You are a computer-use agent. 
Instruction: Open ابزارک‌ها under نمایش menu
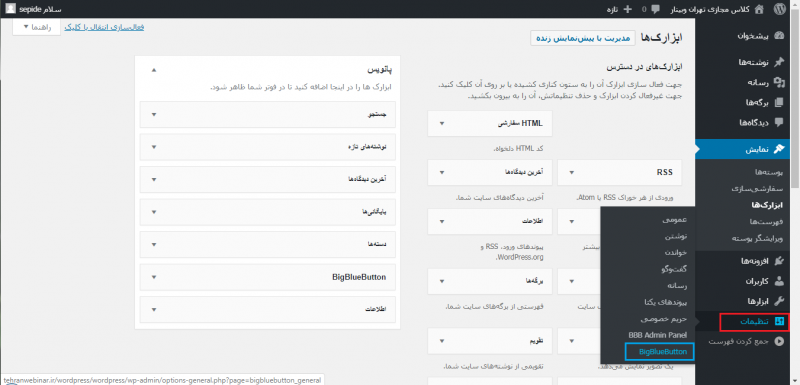(x=767, y=205)
